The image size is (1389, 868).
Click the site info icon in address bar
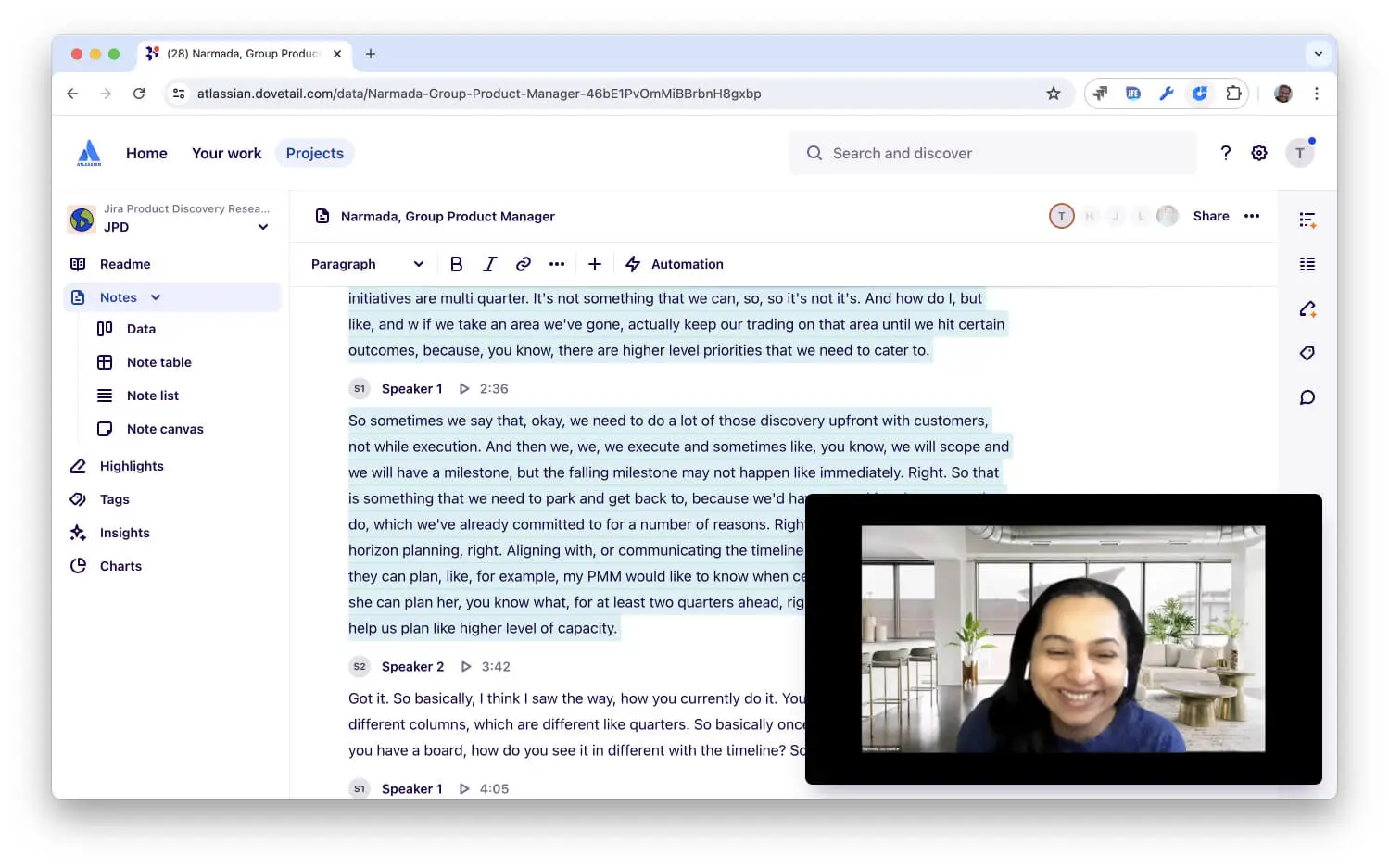179,94
